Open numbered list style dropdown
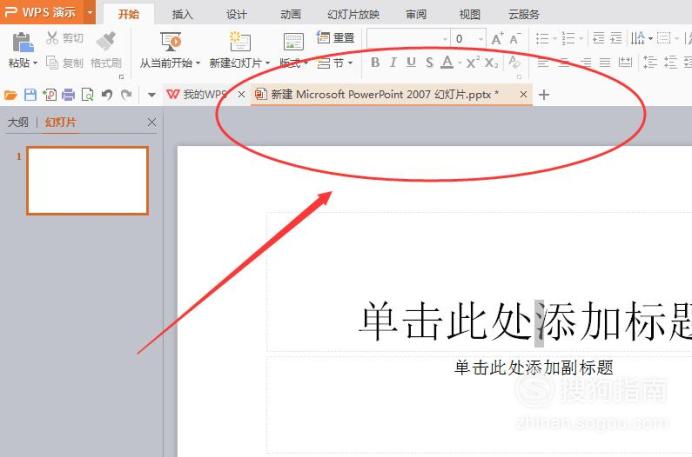The width and height of the screenshot is (692, 457). click(x=581, y=39)
